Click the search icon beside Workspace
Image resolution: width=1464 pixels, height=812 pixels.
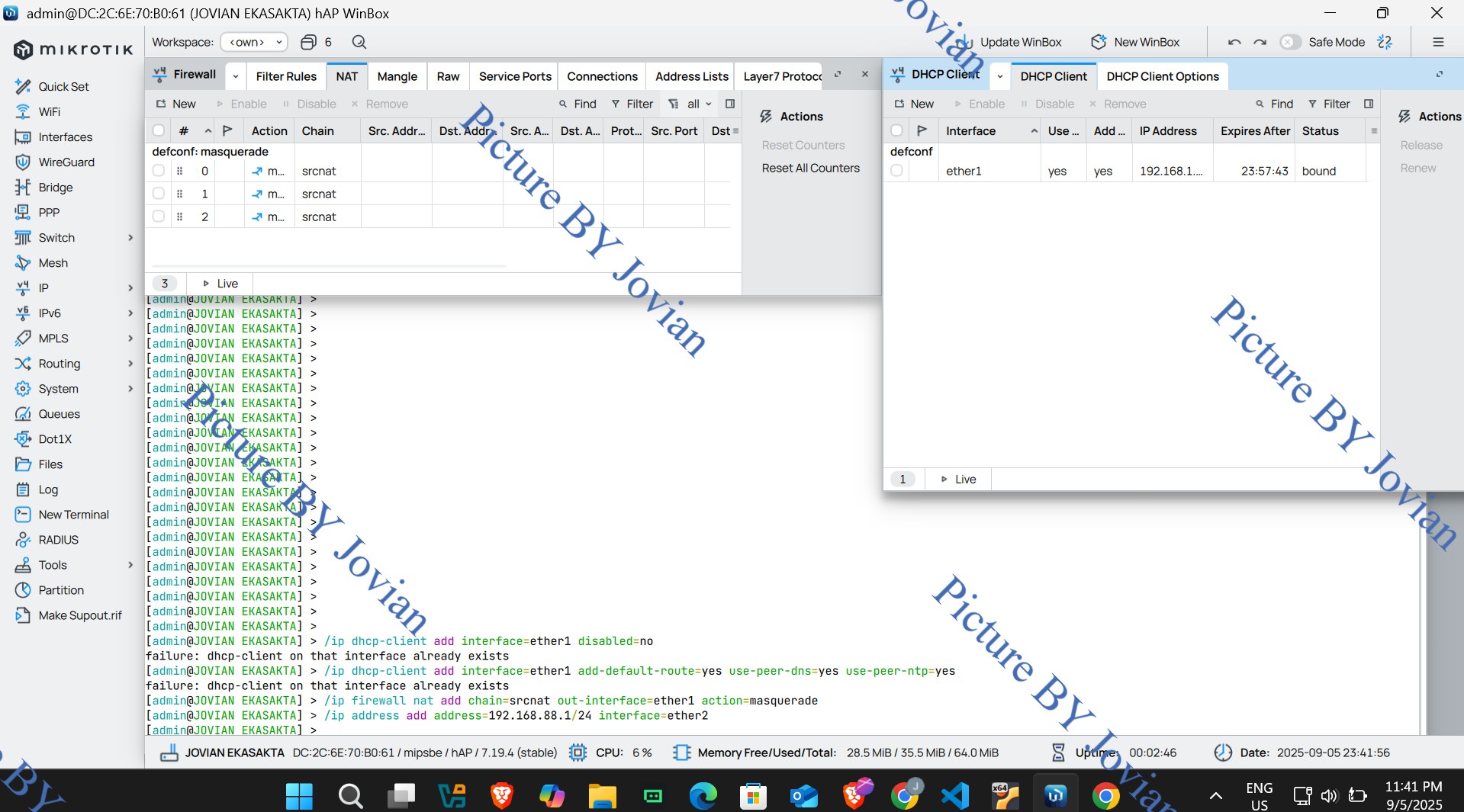coord(359,42)
